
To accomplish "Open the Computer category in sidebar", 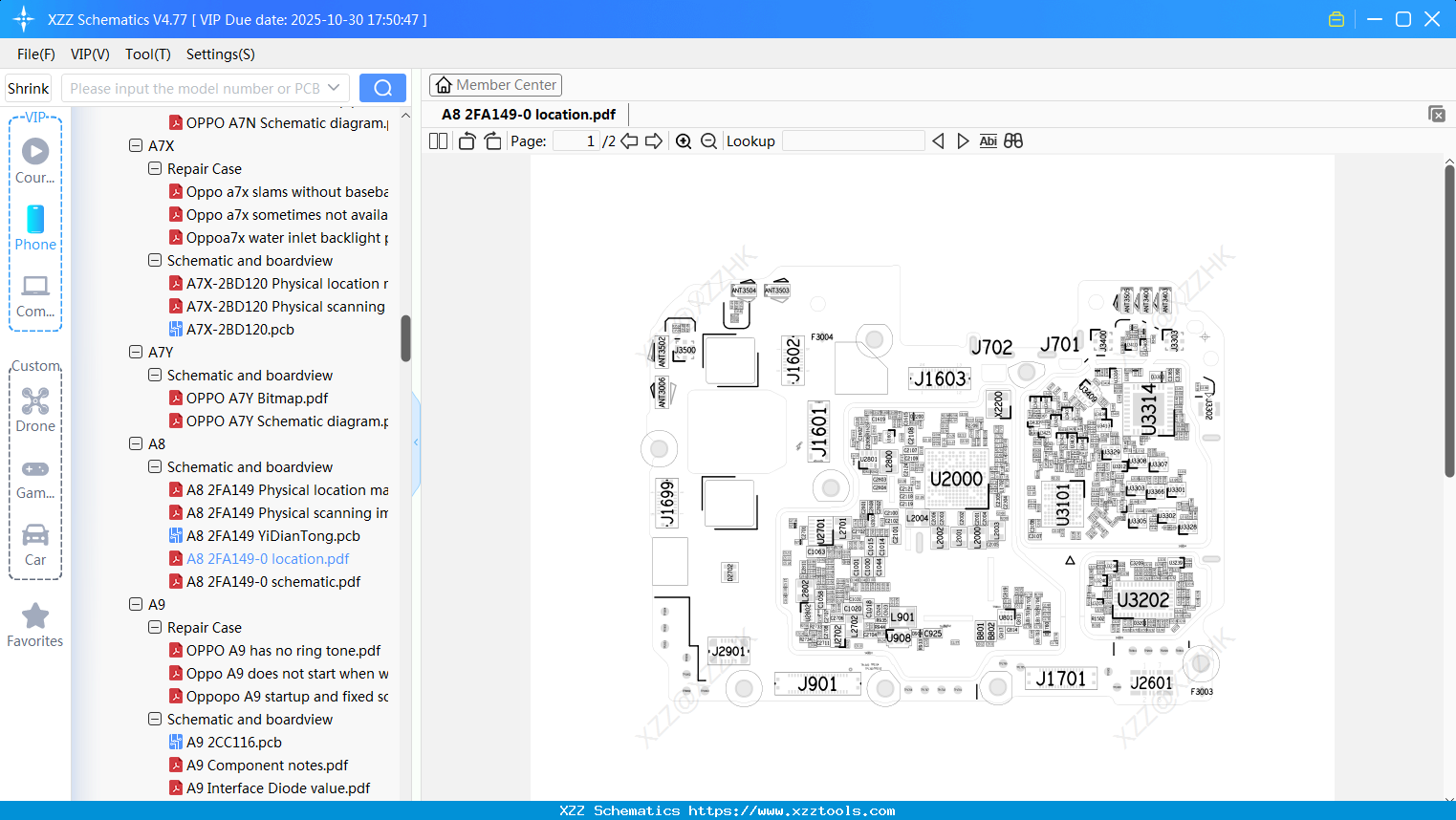I will (35, 295).
